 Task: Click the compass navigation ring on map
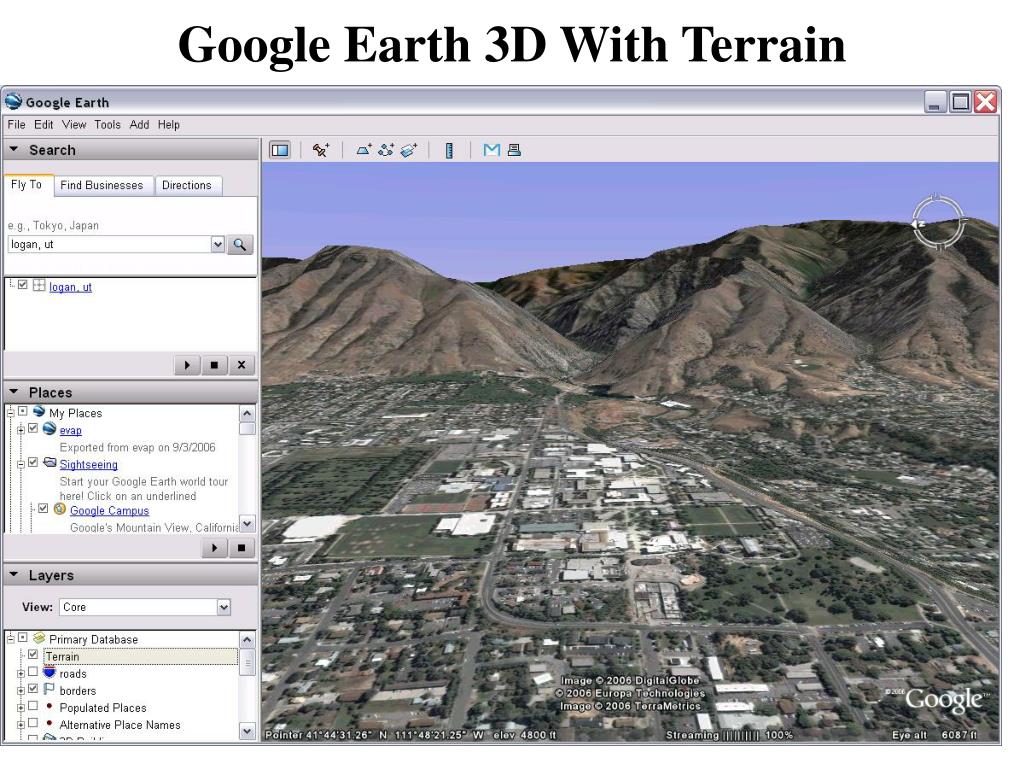click(x=937, y=223)
